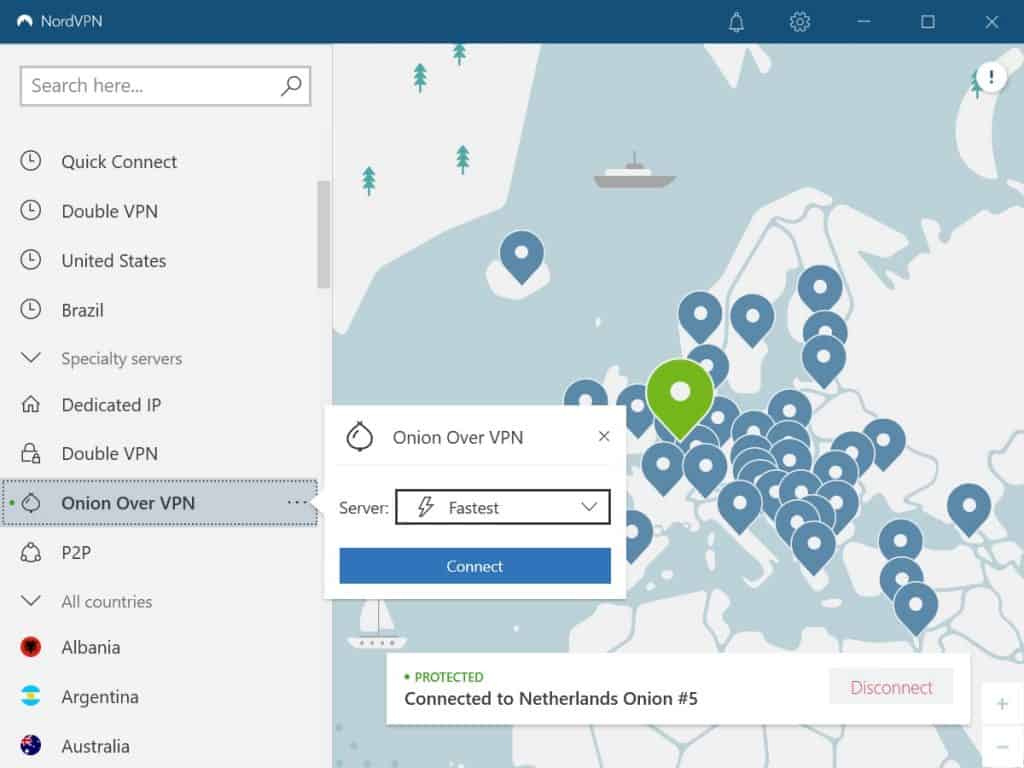
Task: Click the Albania flag icon
Action: (x=31, y=647)
